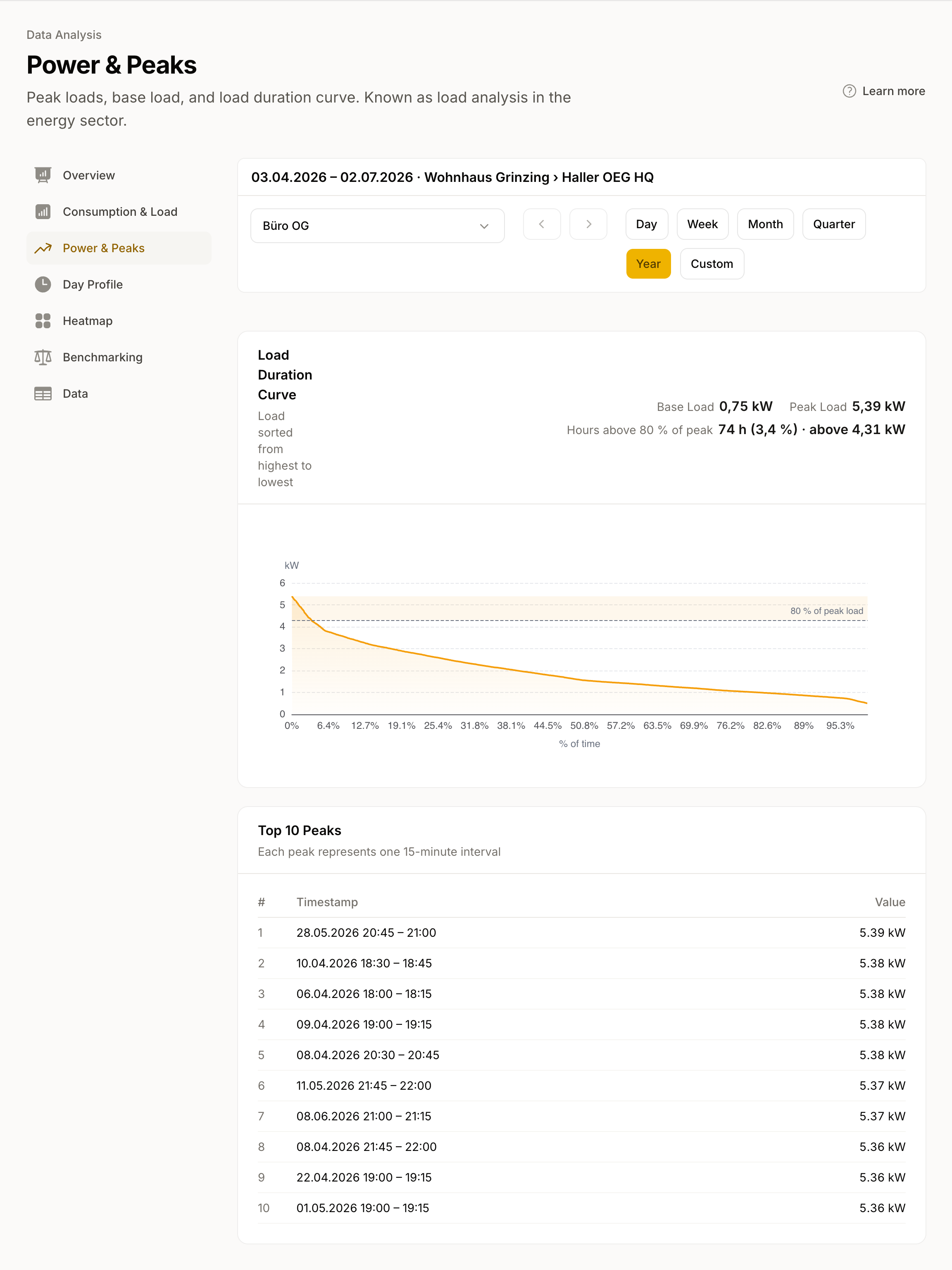Click the Value column header

[890, 902]
